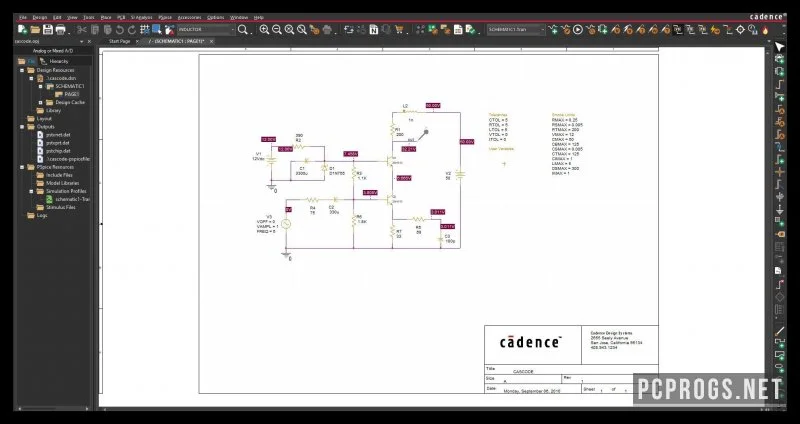Close the Start Page tab
Screen dimensions: 800x424
(137, 41)
